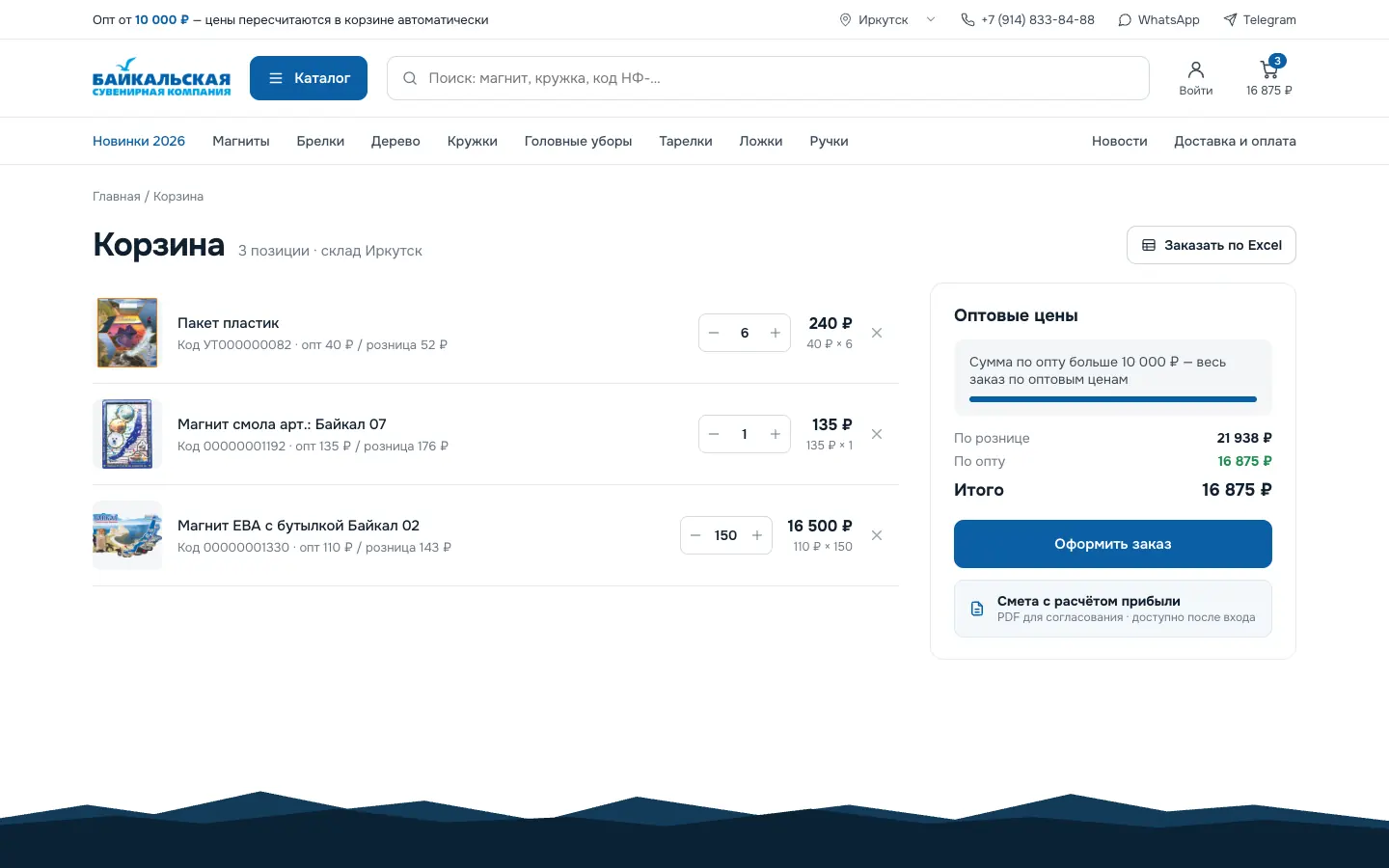Go to Головные уборы category
1389x868 pixels.
(579, 141)
